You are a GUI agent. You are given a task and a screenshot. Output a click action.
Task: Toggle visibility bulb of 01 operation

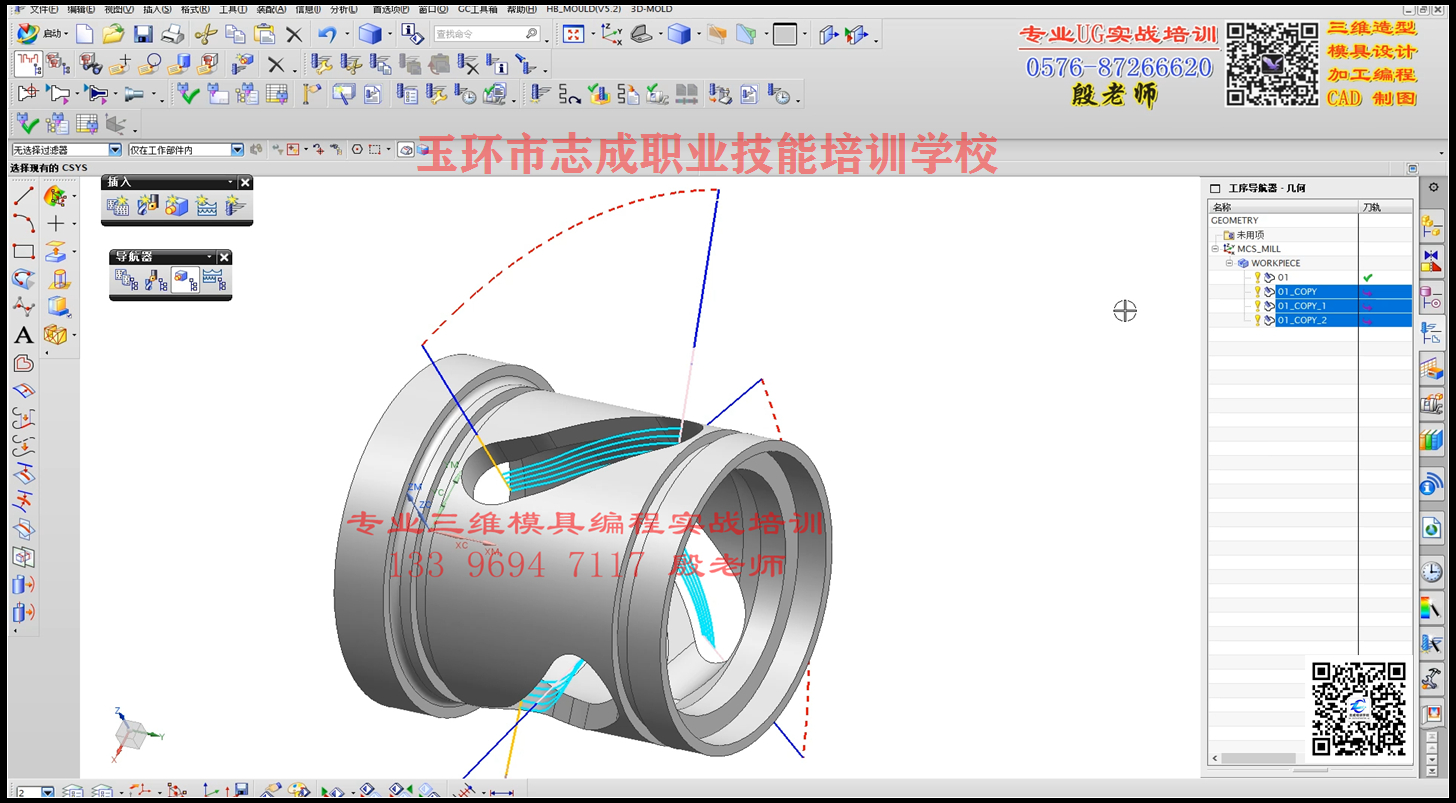point(1258,277)
